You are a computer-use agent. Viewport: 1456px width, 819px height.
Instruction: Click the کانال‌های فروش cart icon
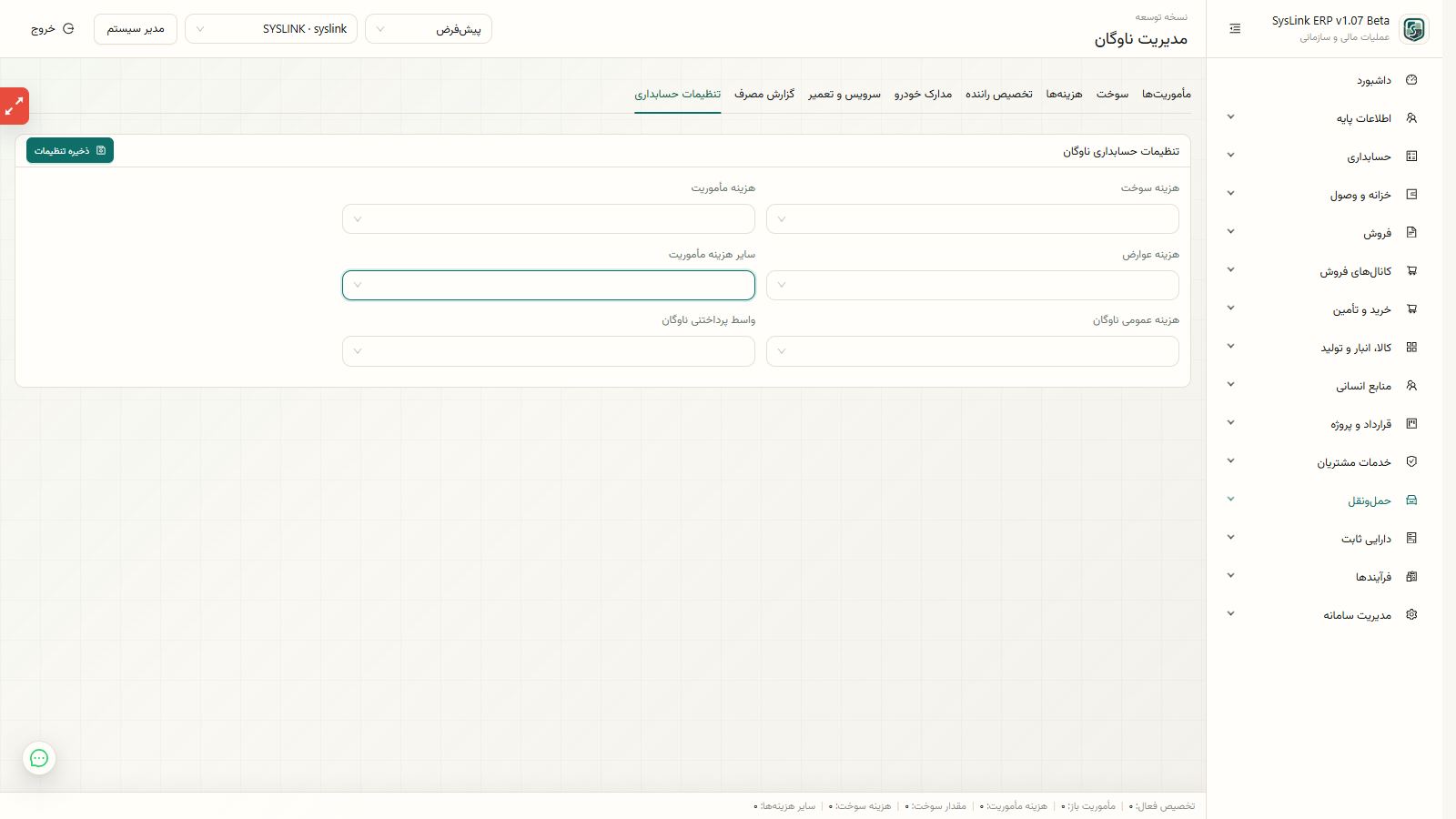[1411, 271]
